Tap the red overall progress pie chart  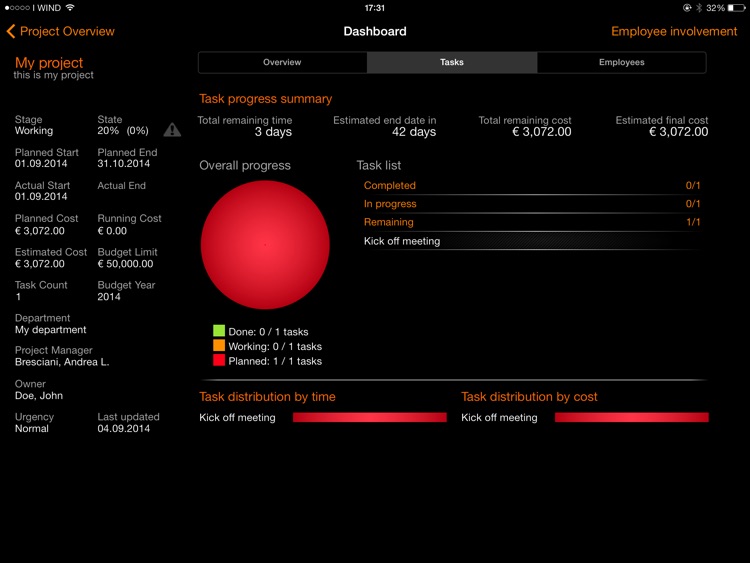pos(265,244)
